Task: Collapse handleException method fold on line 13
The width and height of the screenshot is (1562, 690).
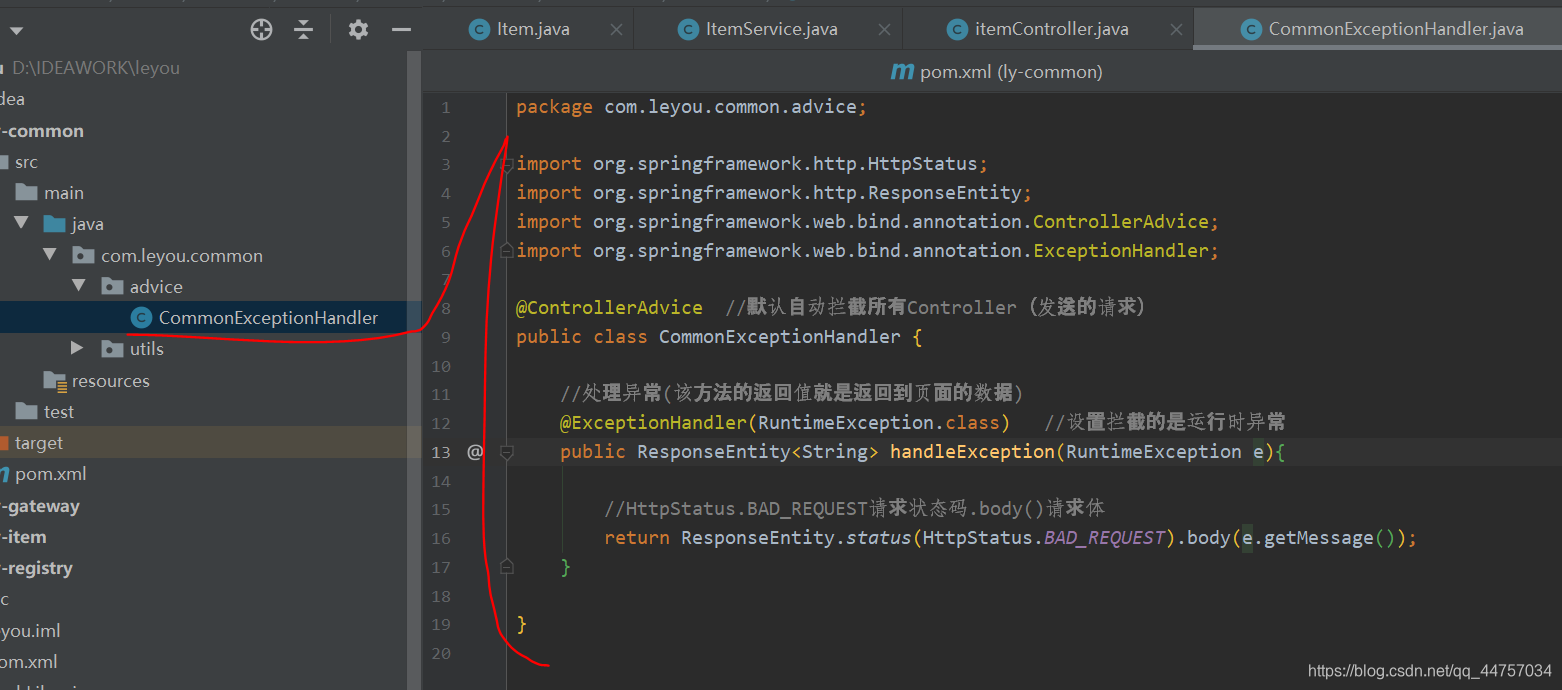Action: pos(506,453)
